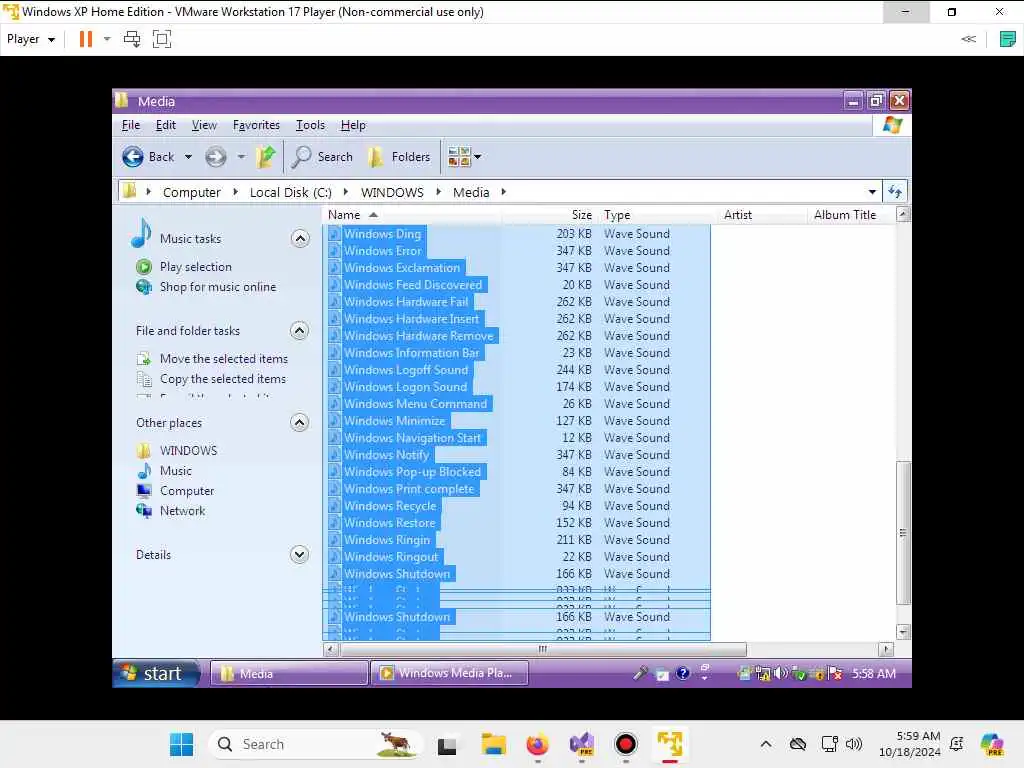Open the VMware Player menu dropdown
The height and width of the screenshot is (768, 1024).
coord(31,39)
